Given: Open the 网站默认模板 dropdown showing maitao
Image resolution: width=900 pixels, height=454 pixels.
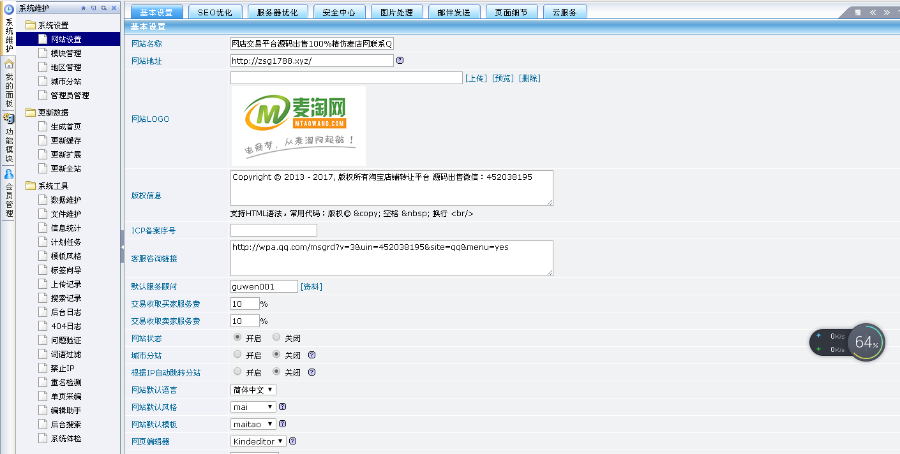Looking at the screenshot, I should (253, 424).
